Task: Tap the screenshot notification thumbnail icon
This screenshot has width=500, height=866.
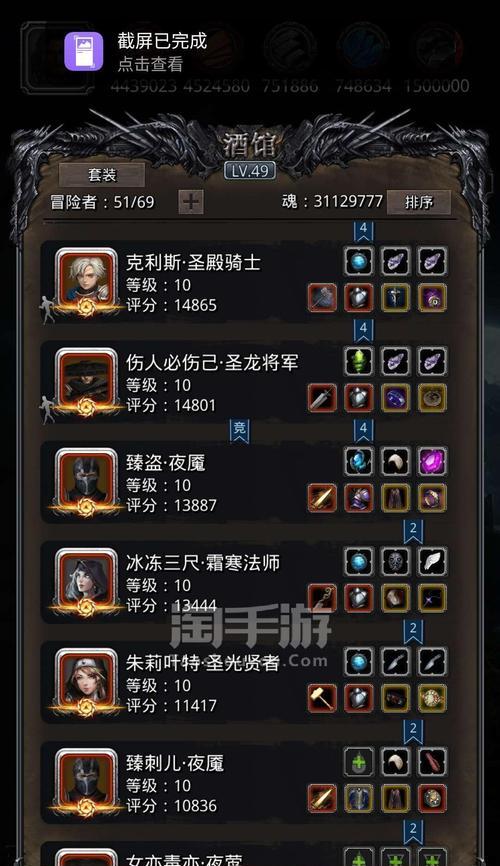Action: click(83, 51)
